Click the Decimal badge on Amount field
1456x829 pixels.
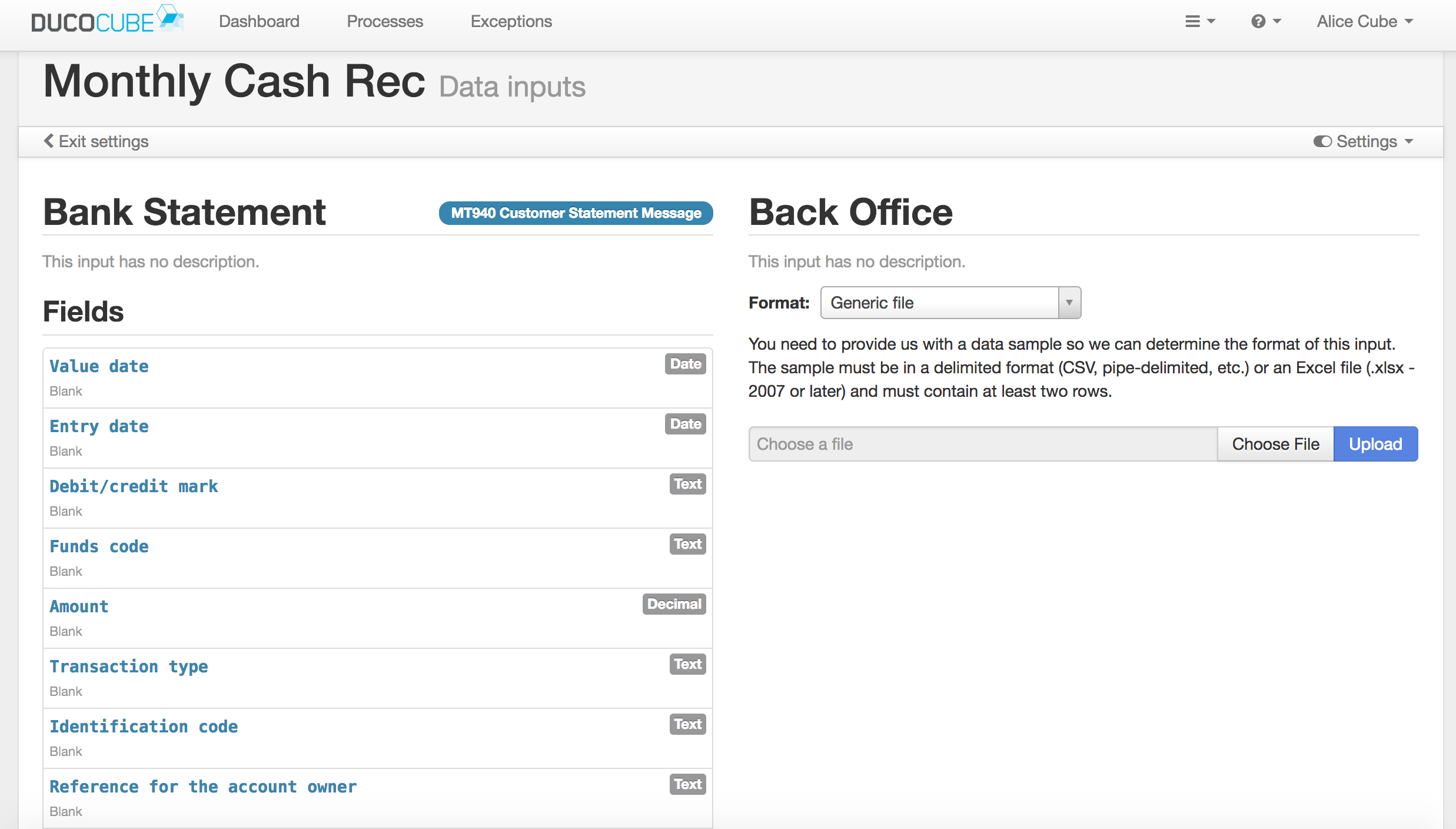(674, 604)
